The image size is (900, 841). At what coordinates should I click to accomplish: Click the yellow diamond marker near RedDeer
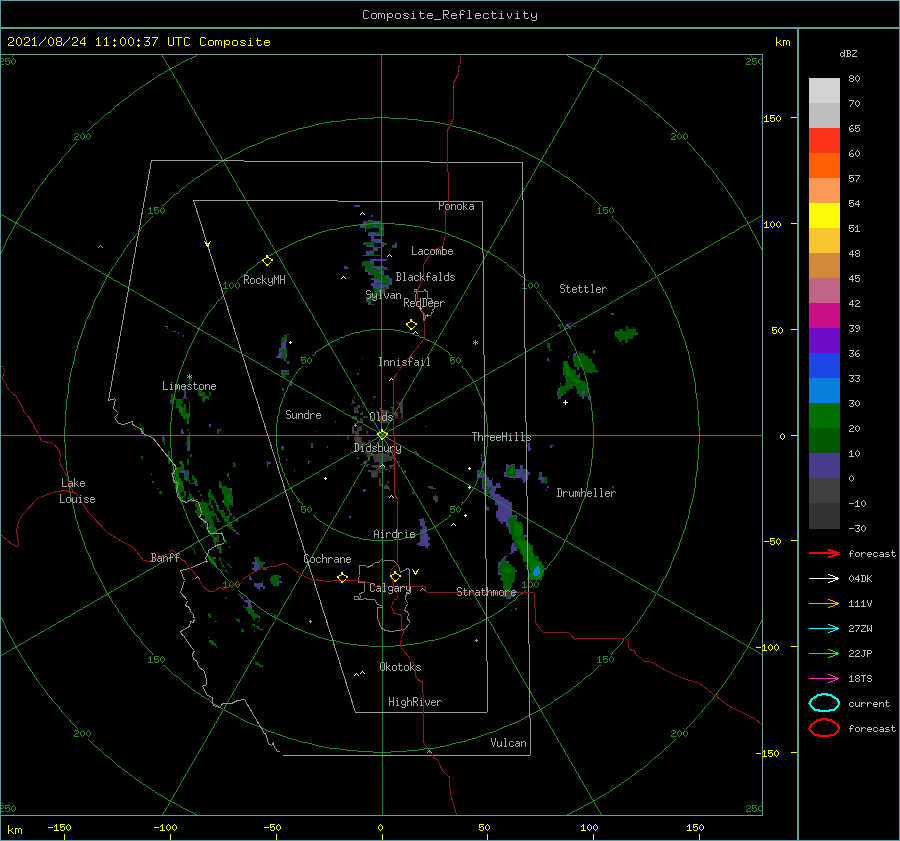(x=412, y=325)
